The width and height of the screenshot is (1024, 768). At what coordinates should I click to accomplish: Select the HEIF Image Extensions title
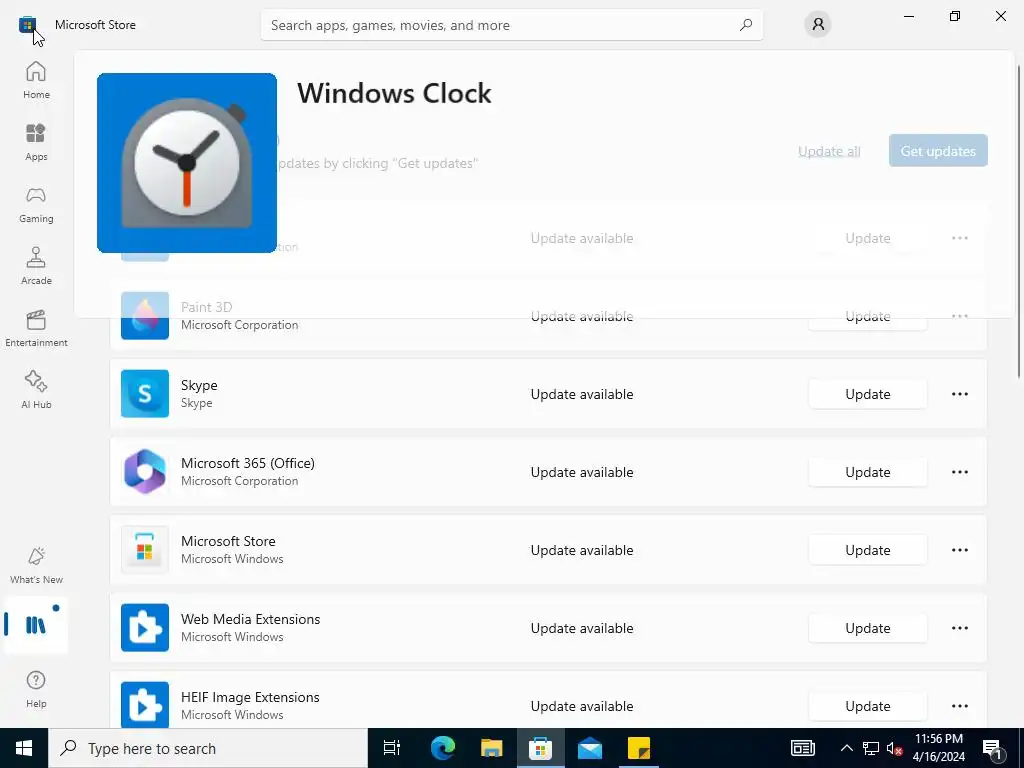[x=250, y=697]
